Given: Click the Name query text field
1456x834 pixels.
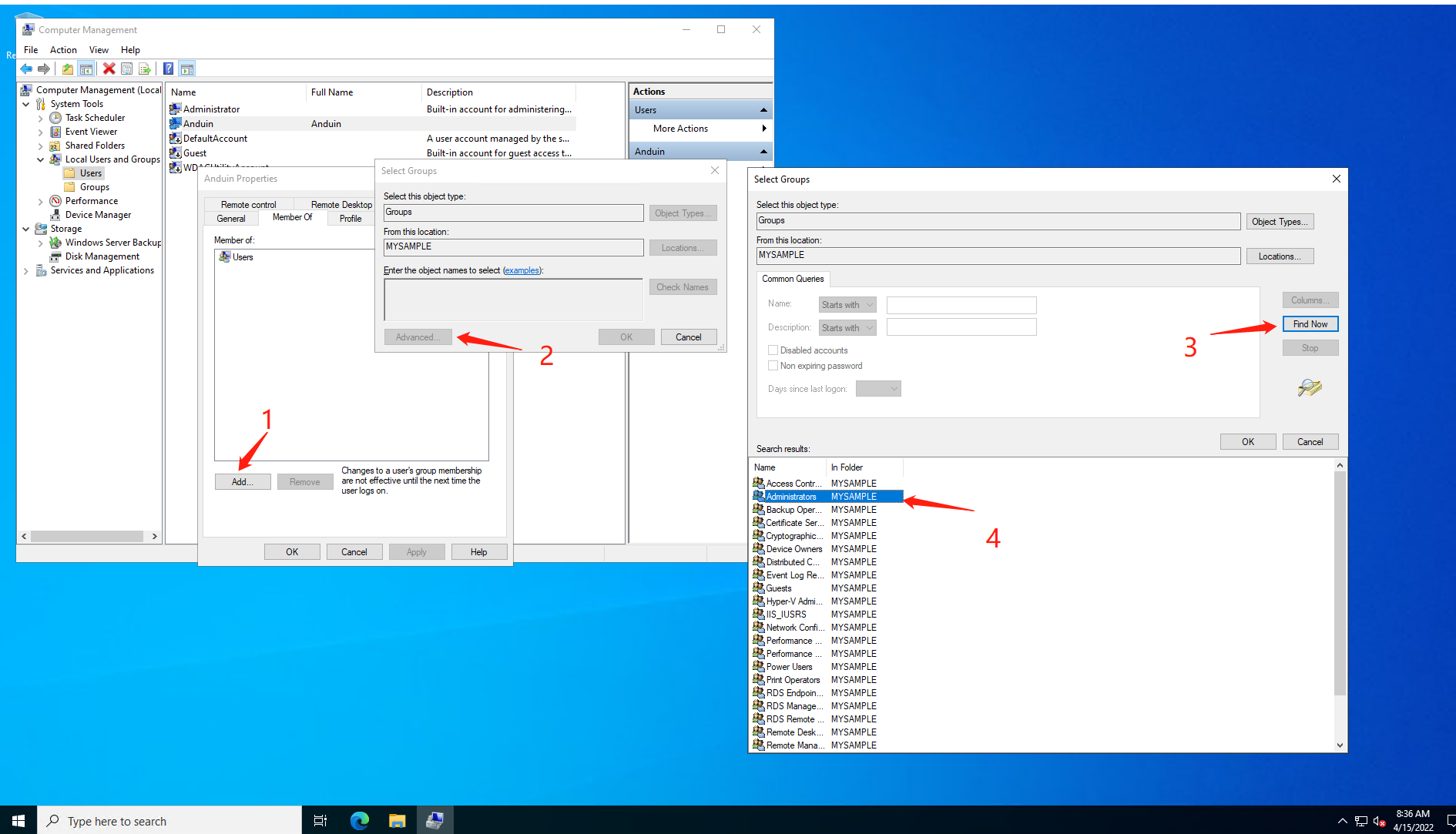Looking at the screenshot, I should 961,305.
